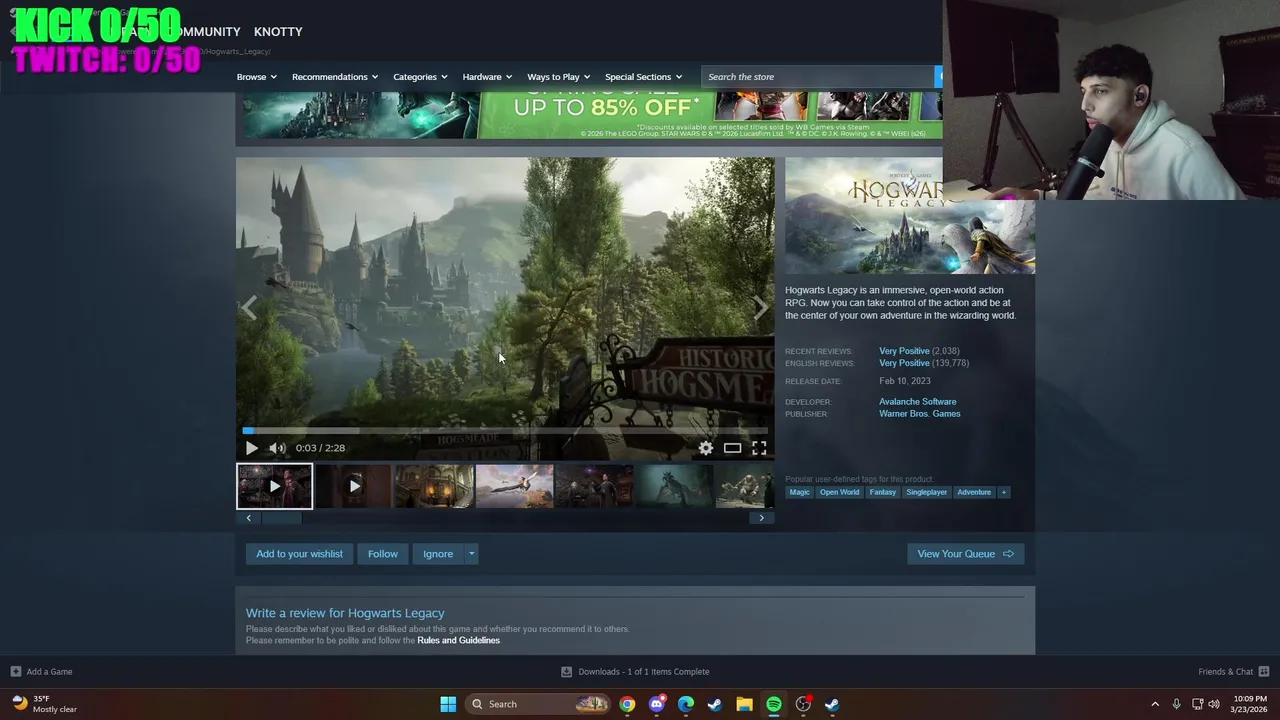Click left arrow on thumbnail strip scrollbar
Image resolution: width=1280 pixels, height=720 pixels.
[249, 518]
